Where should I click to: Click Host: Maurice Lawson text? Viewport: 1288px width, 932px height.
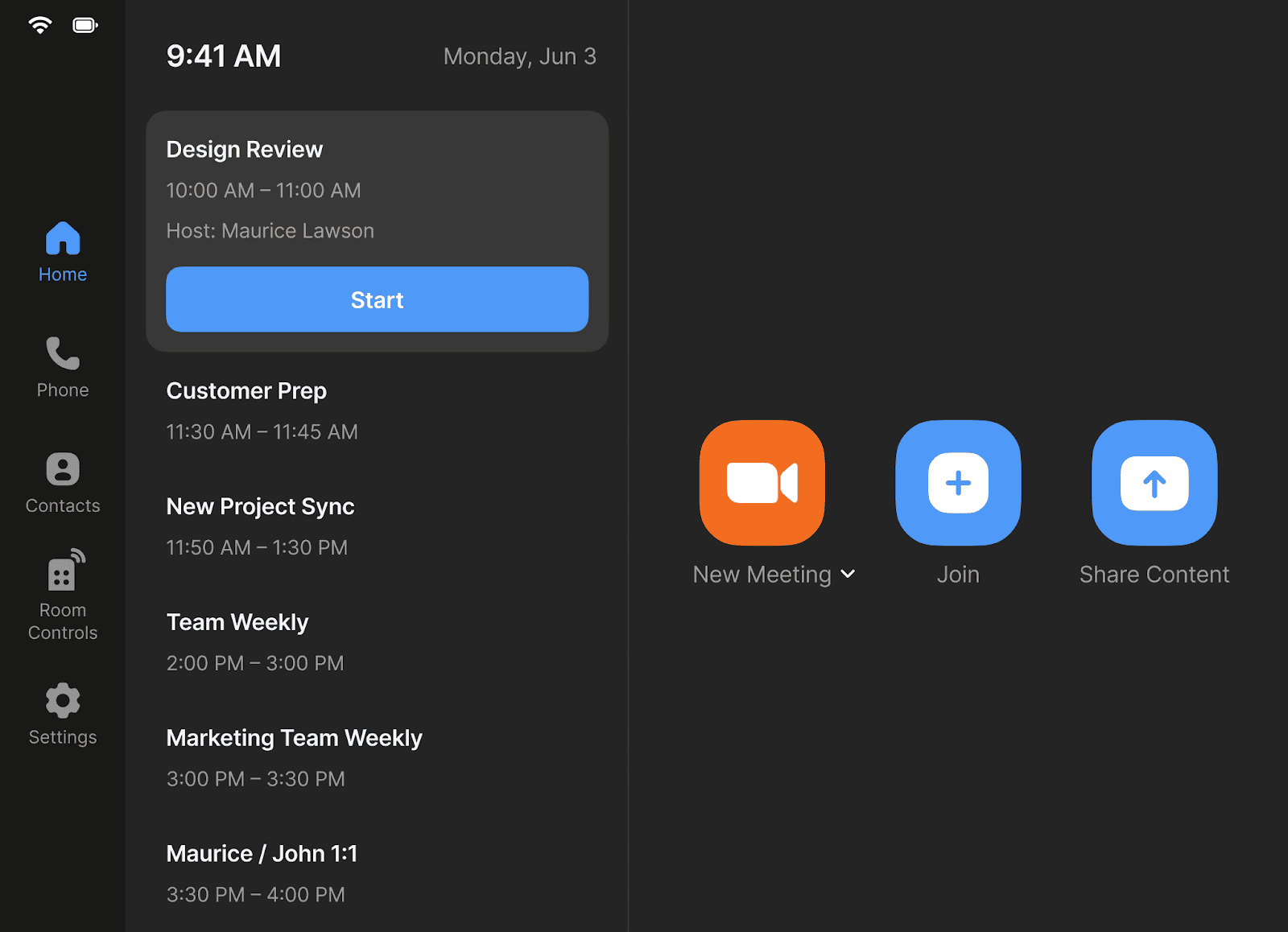[x=270, y=231]
